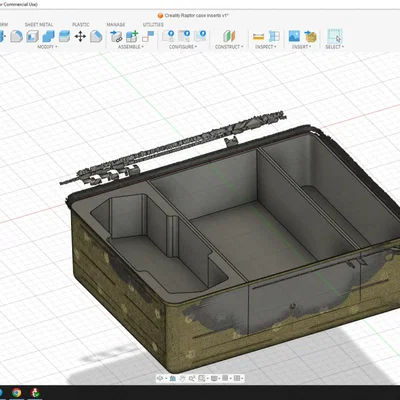Click the first Configure icon
The width and height of the screenshot is (400, 400).
click(x=168, y=36)
